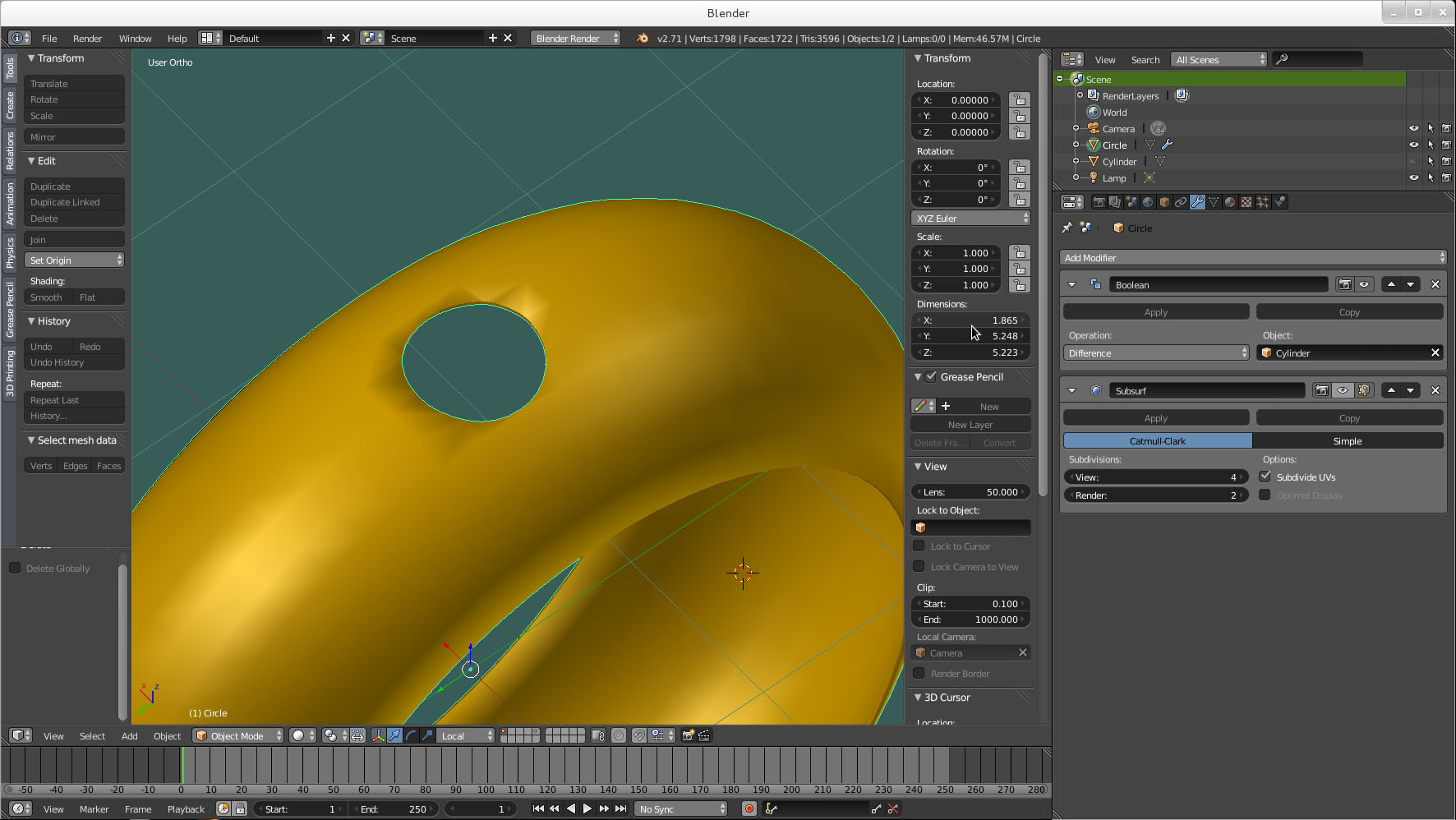This screenshot has height=820, width=1456.
Task: Click the Smooth shading button
Action: coord(48,297)
